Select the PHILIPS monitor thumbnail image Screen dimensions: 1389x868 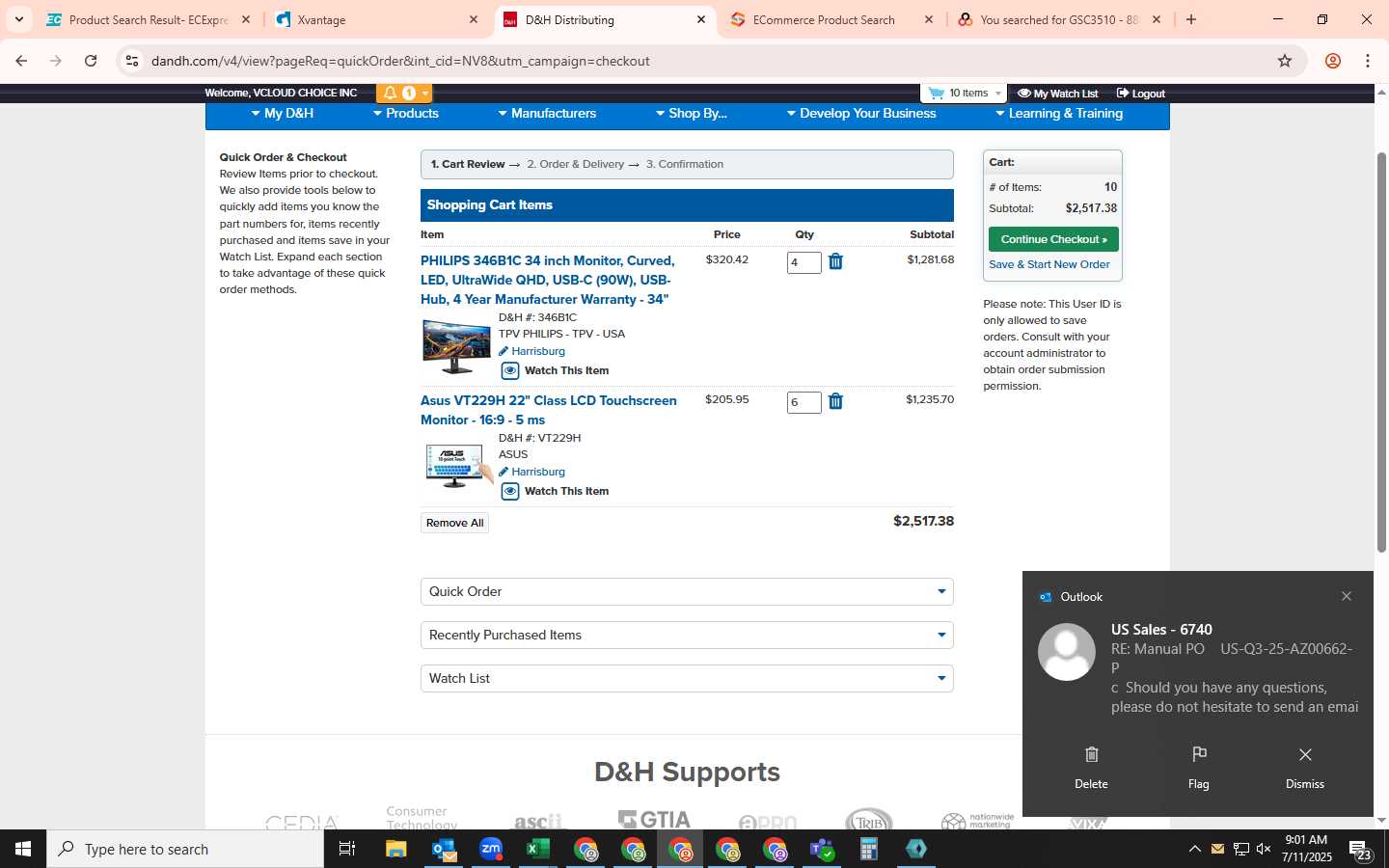click(456, 346)
